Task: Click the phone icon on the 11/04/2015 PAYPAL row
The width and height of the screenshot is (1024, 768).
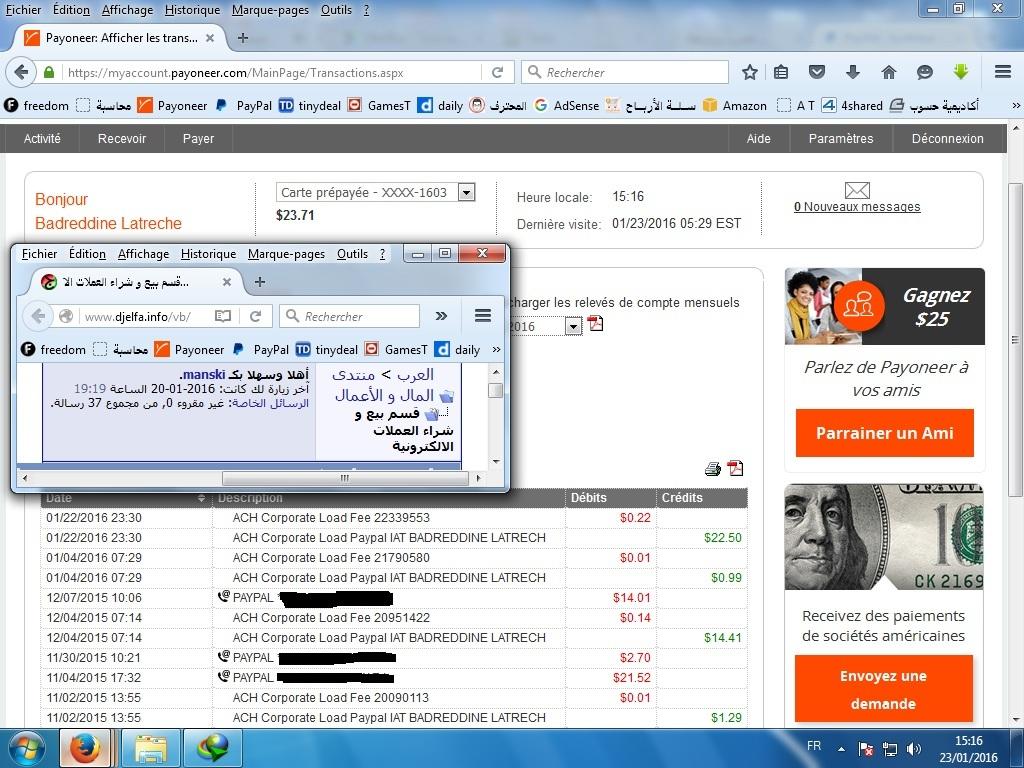Action: pos(223,677)
